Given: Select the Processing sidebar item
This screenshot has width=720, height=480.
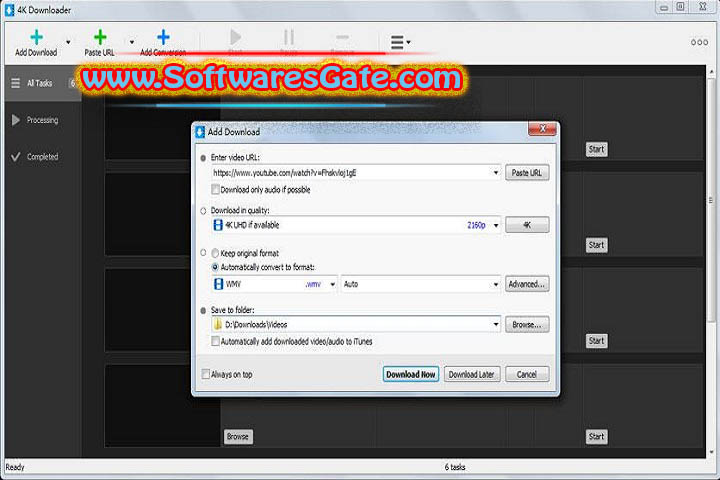Looking at the screenshot, I should click(x=43, y=120).
